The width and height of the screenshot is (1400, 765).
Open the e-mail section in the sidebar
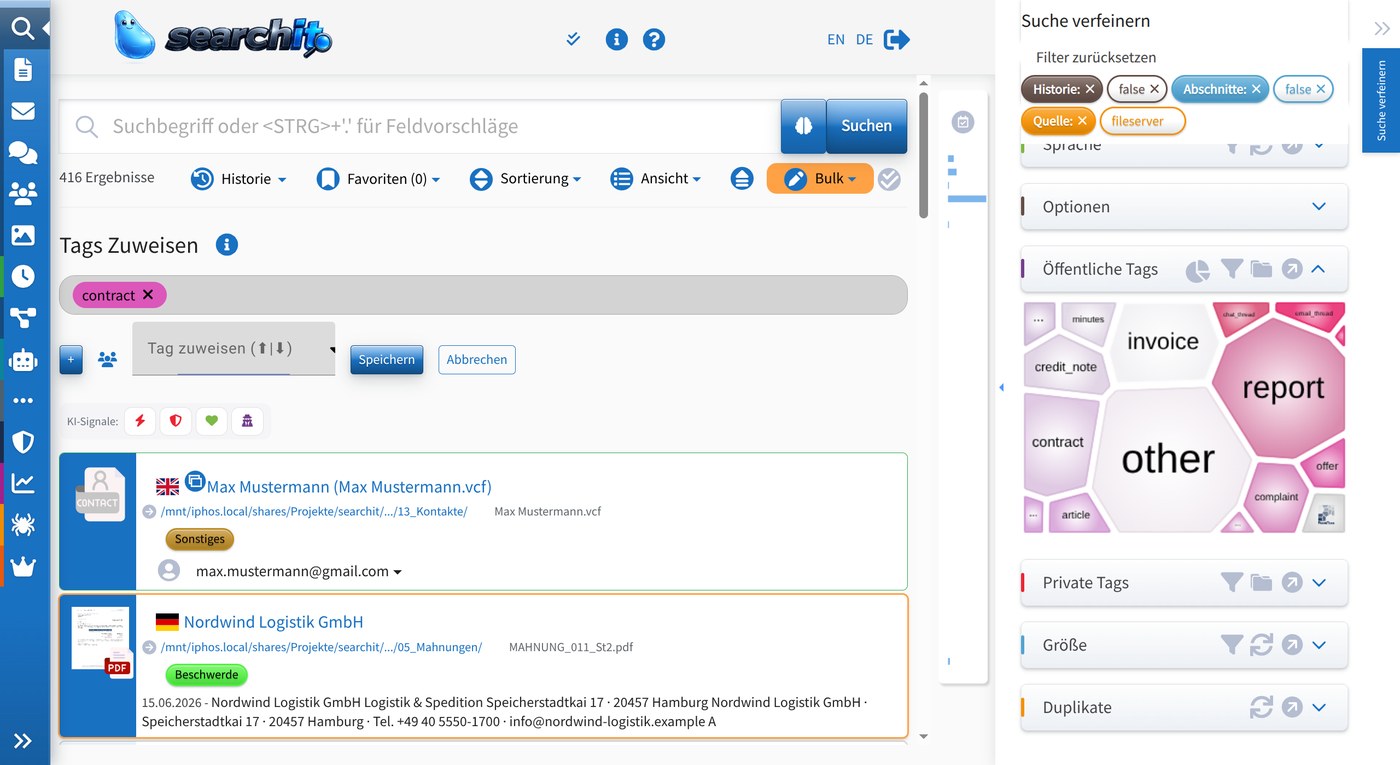(x=22, y=111)
